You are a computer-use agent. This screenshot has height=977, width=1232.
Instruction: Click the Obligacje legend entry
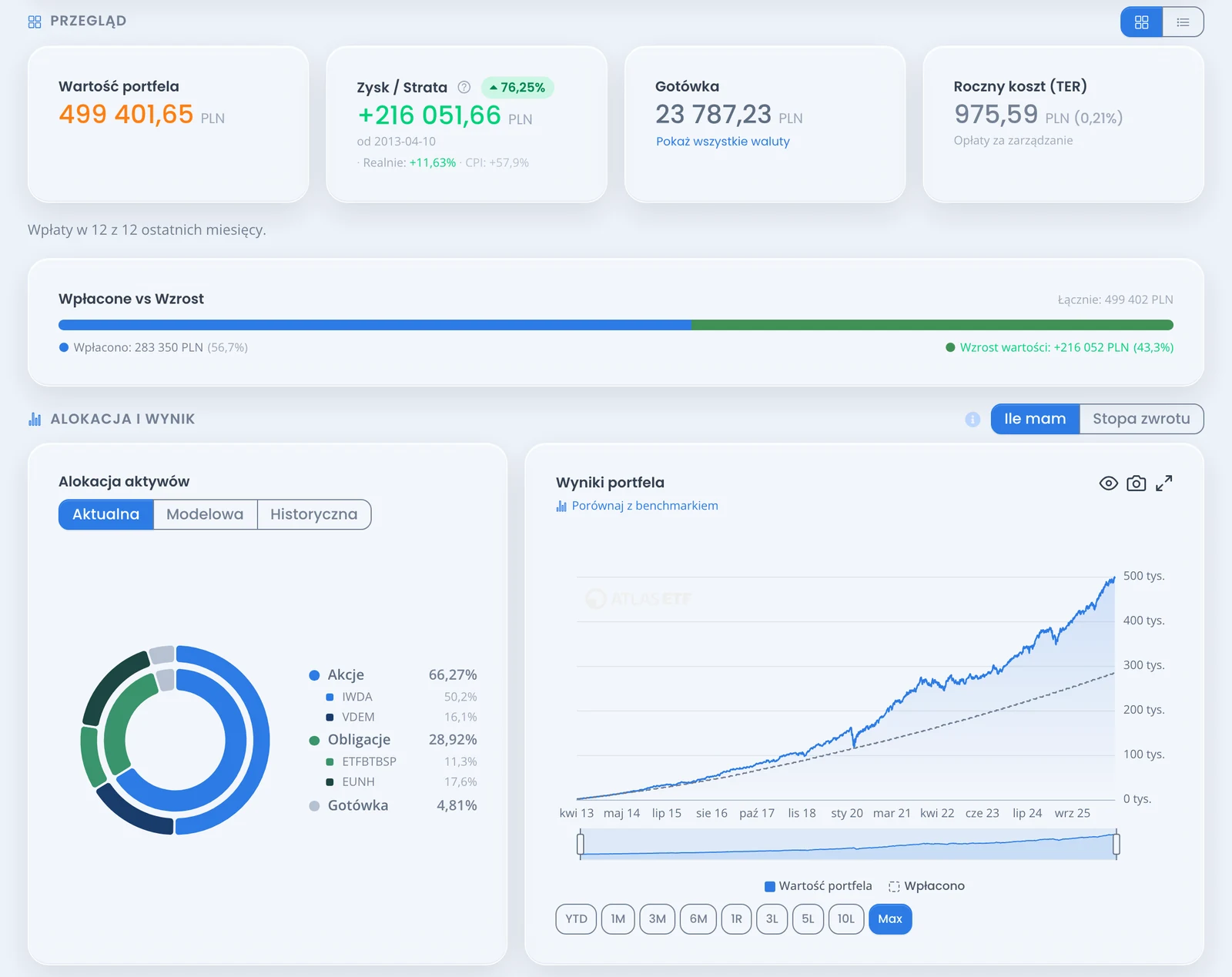point(393,740)
